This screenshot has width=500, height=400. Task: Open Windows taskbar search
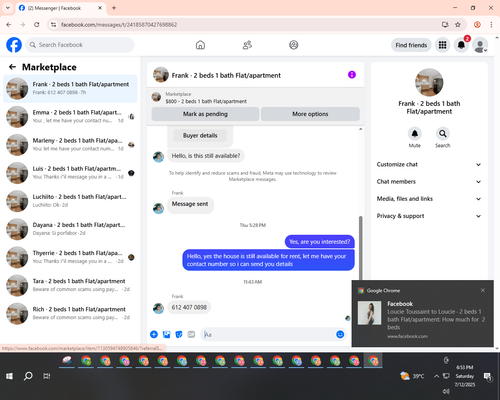coord(28,376)
